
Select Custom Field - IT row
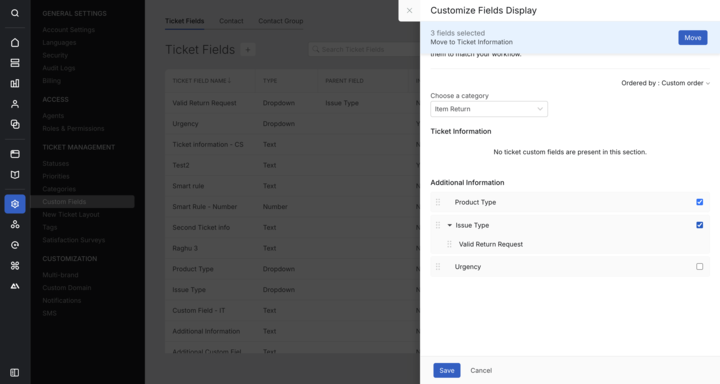[x=292, y=311]
